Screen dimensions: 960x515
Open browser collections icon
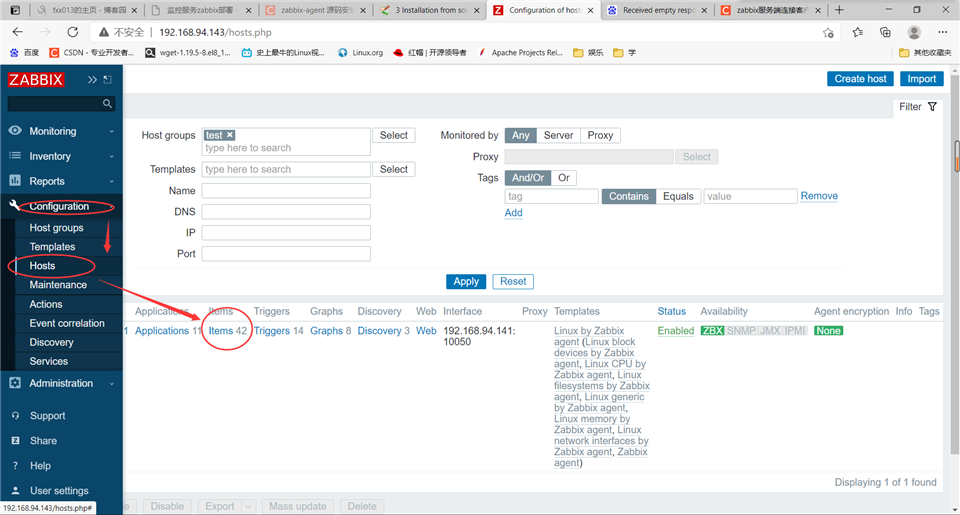click(x=885, y=32)
